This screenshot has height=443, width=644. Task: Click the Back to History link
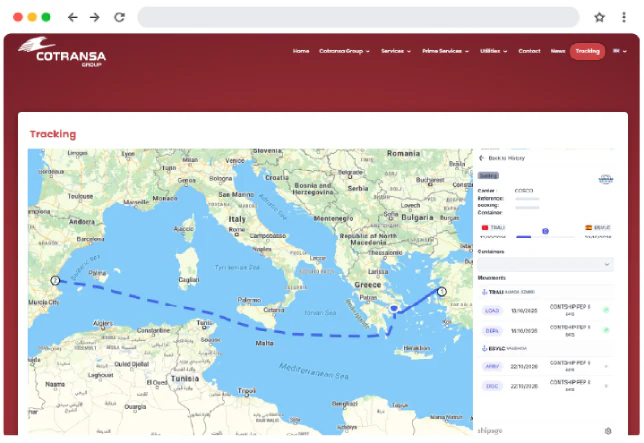506,158
